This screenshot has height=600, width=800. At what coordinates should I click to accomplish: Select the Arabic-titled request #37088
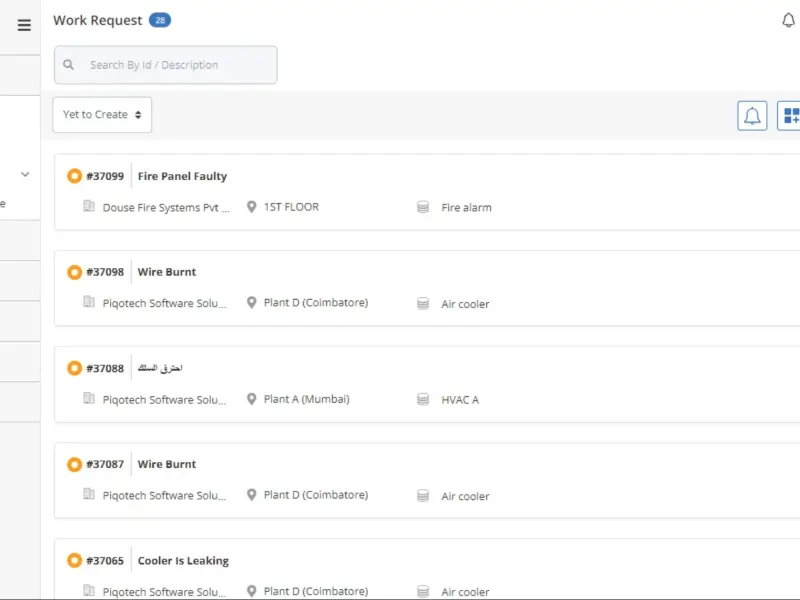point(160,368)
